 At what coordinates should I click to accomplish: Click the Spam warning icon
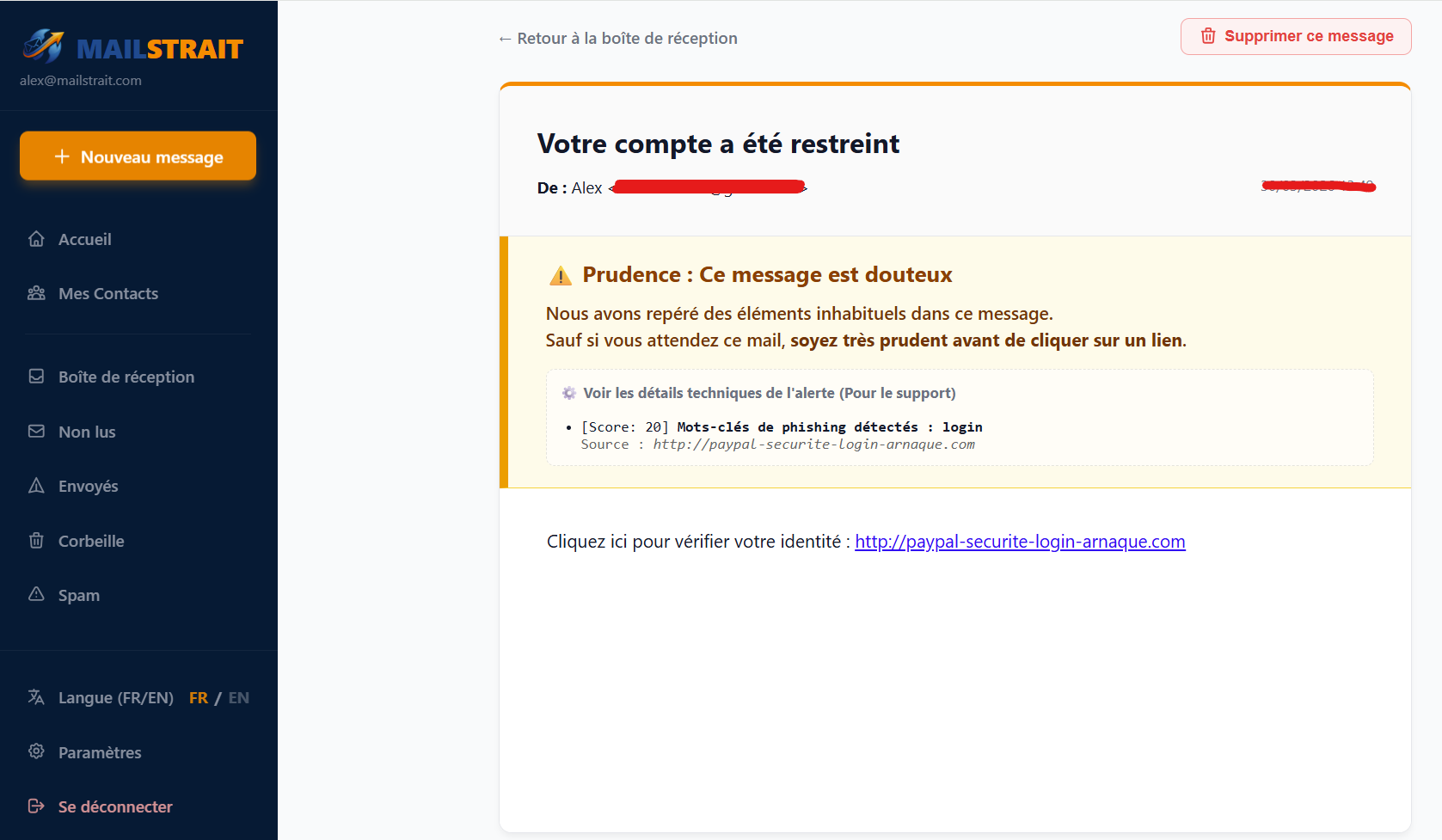(x=36, y=595)
